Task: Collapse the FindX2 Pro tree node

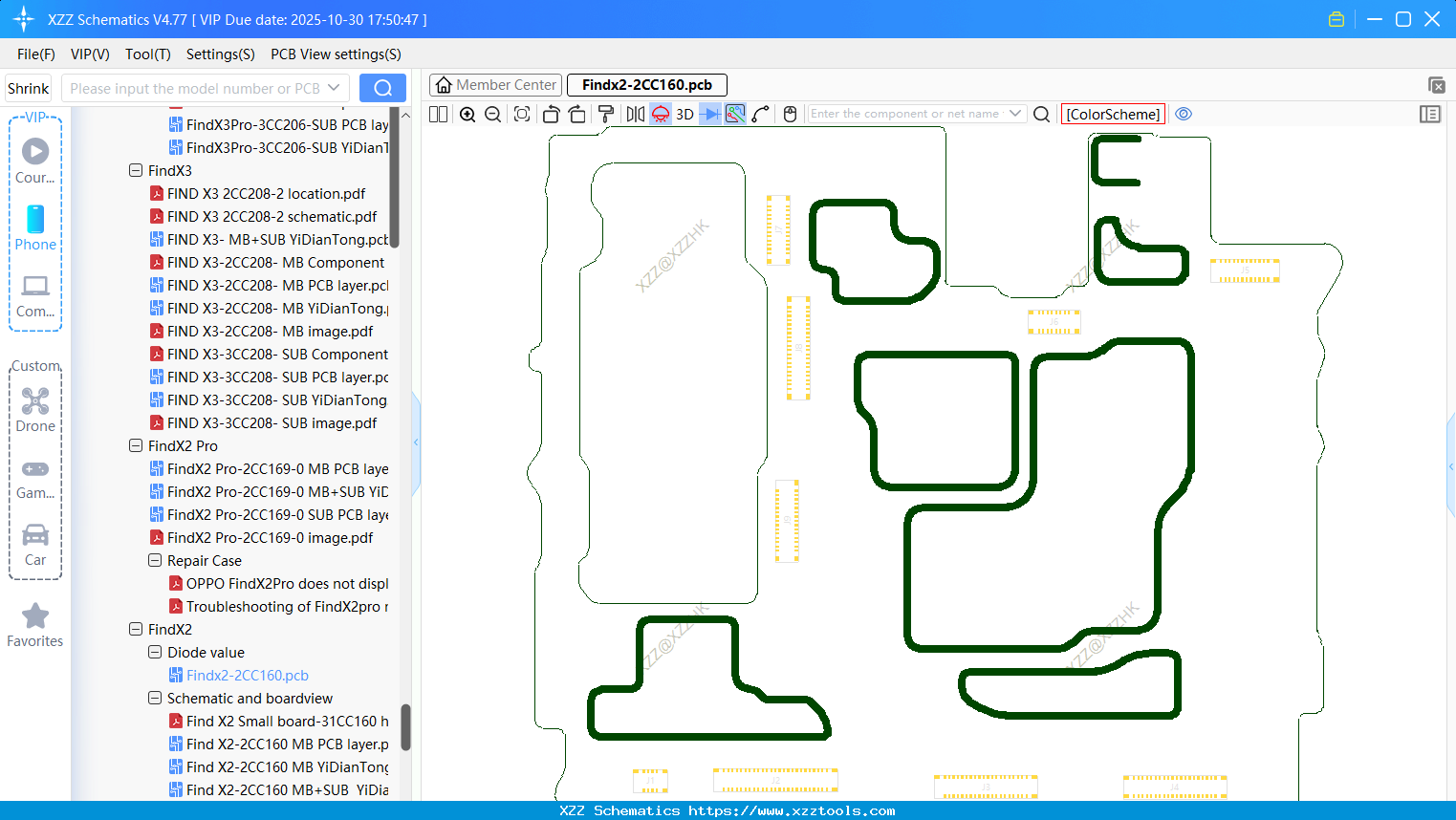Action: pyautogui.click(x=136, y=446)
